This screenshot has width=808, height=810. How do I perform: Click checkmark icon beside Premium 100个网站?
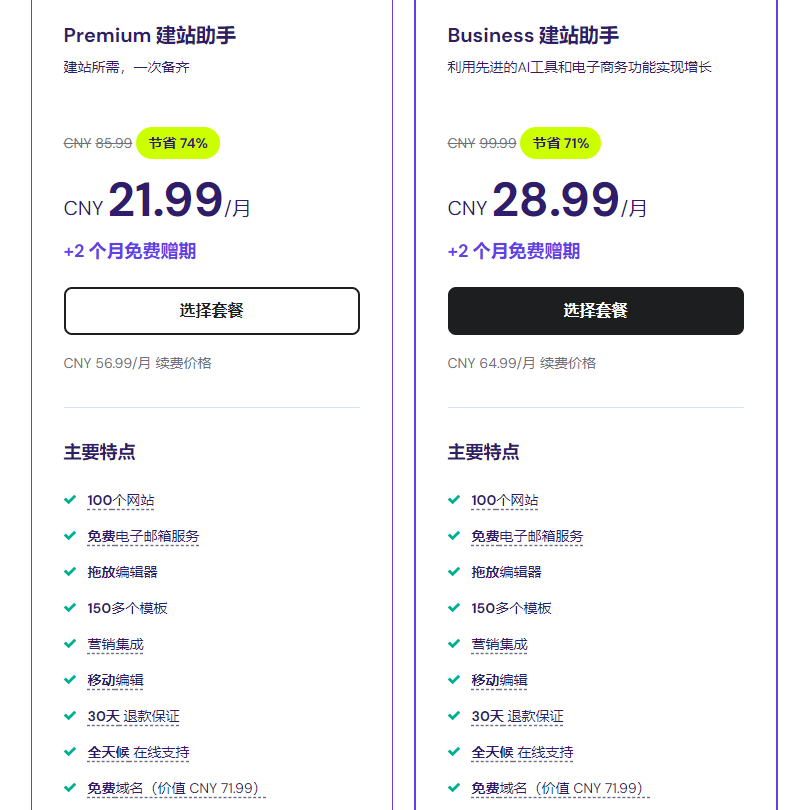[x=70, y=499]
